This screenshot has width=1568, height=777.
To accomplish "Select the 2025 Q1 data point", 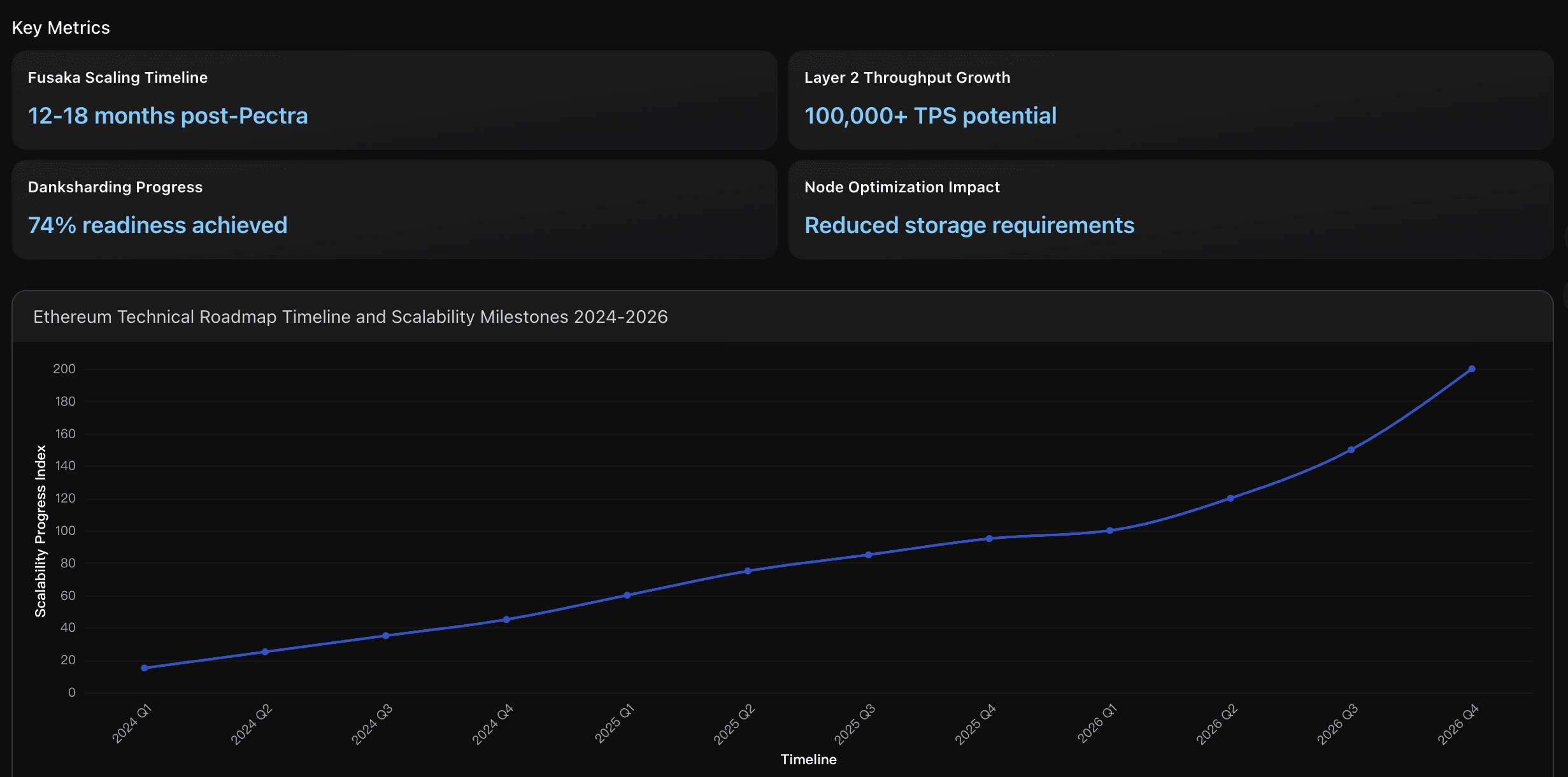I will pos(627,595).
